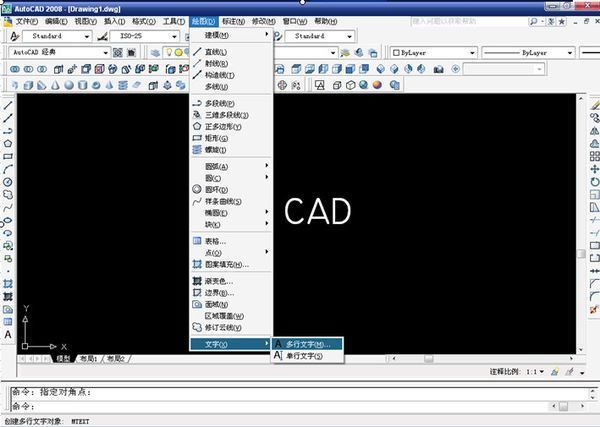Open the 标注(N) menu
Image resolution: width=600 pixels, height=427 pixels.
[x=233, y=21]
